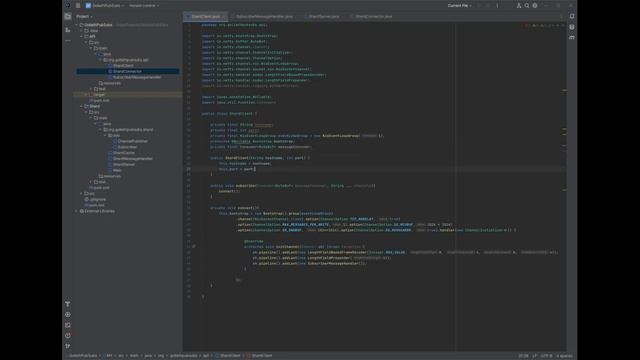
Task: Select Main class in project tree
Action: (117, 170)
